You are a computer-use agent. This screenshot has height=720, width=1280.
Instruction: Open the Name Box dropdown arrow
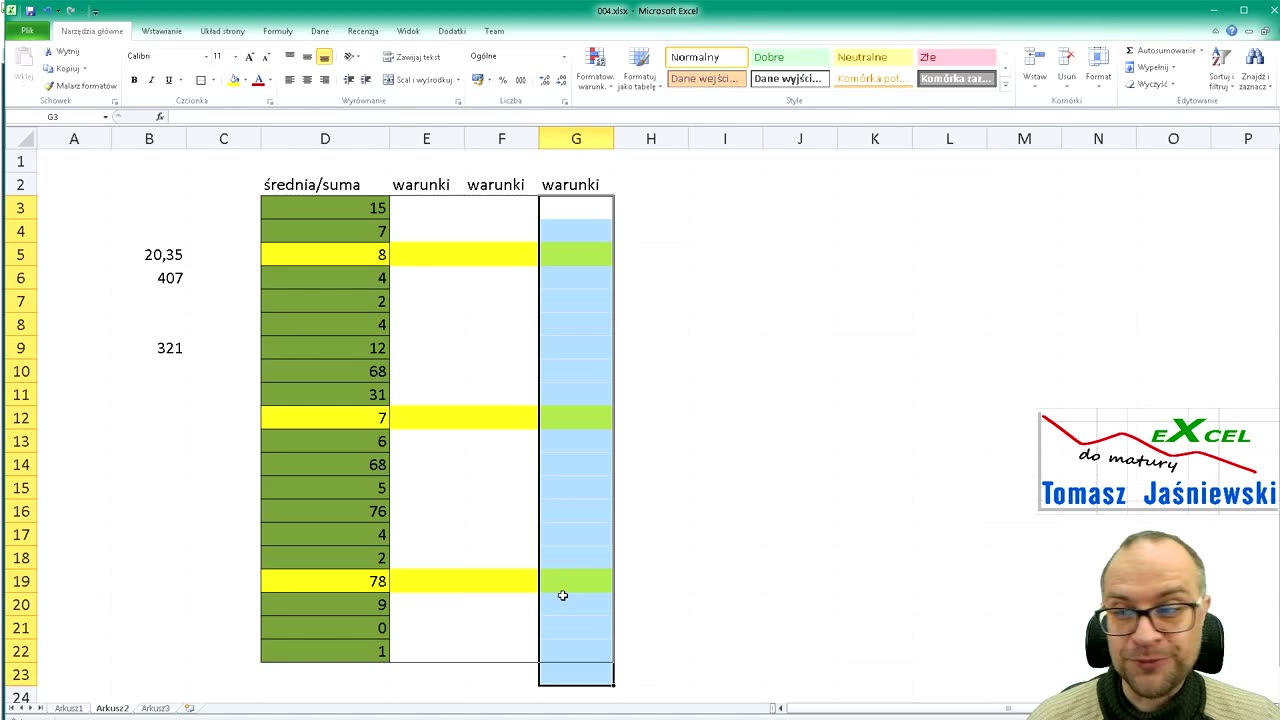[105, 117]
